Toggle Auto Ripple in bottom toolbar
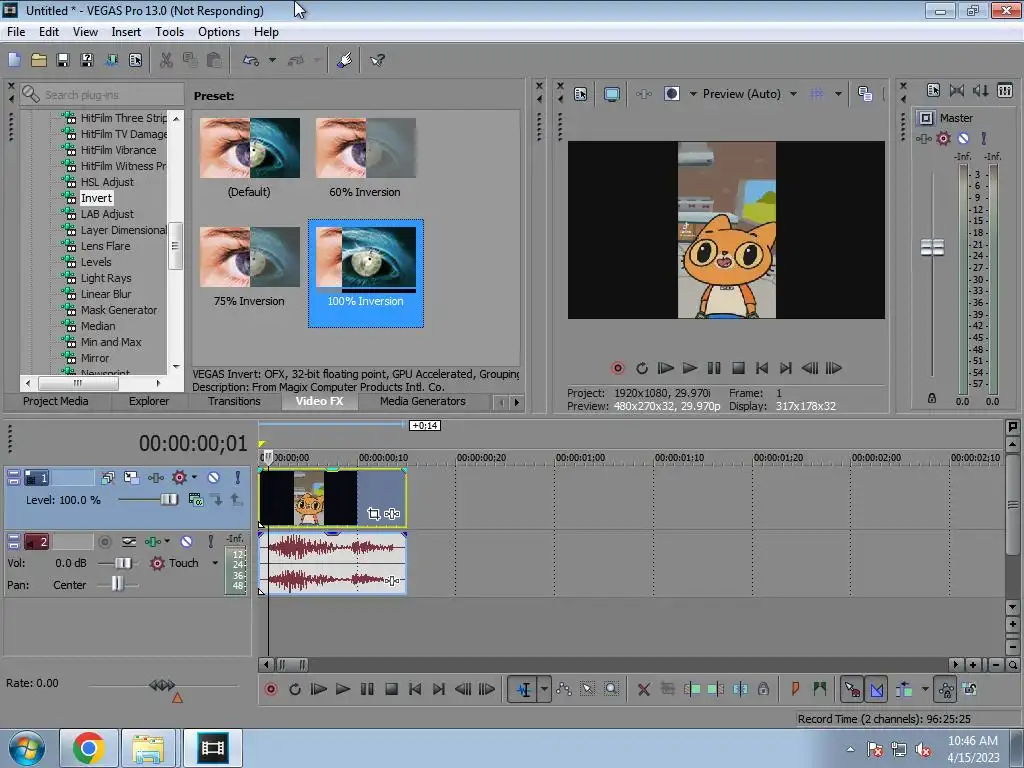 (x=904, y=689)
